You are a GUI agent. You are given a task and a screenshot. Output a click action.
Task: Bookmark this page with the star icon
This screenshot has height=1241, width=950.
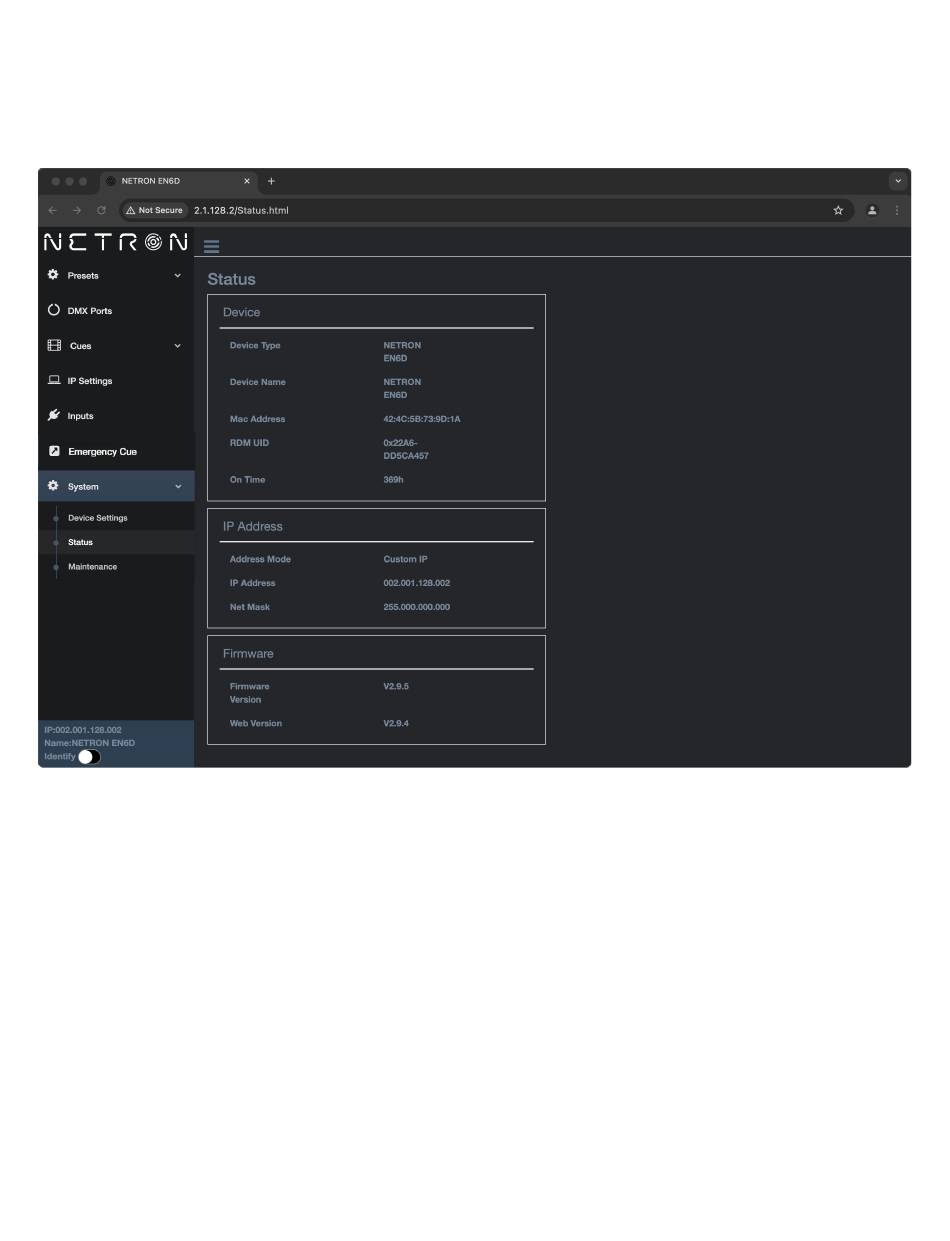(838, 210)
